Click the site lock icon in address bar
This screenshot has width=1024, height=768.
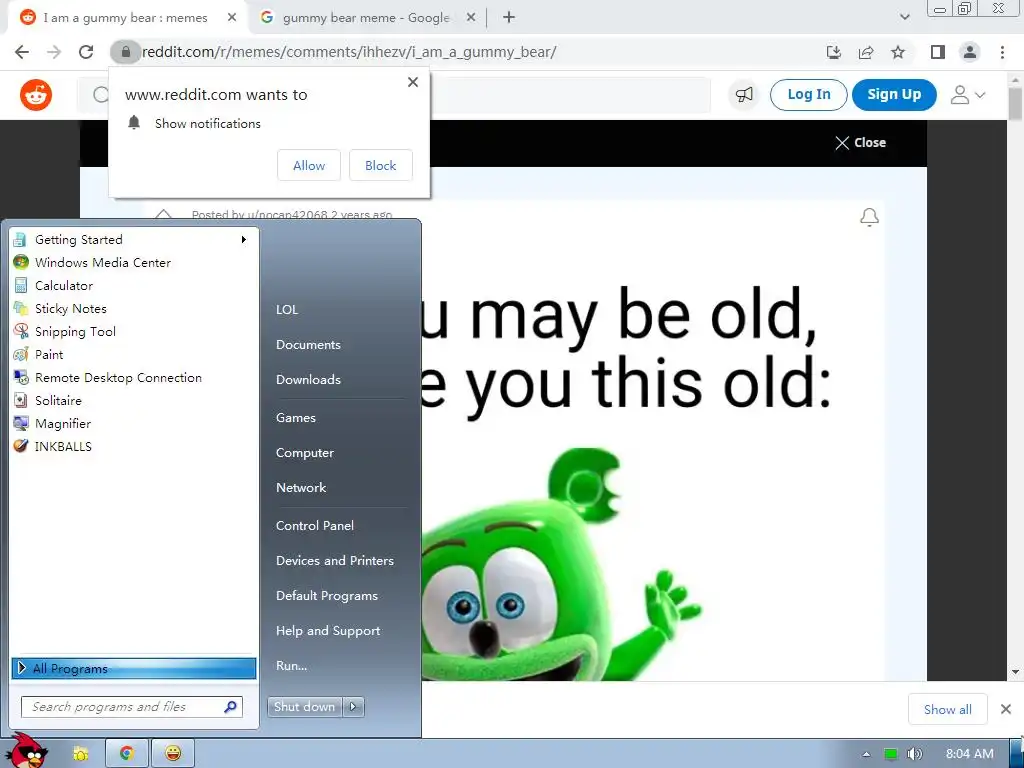point(125,52)
